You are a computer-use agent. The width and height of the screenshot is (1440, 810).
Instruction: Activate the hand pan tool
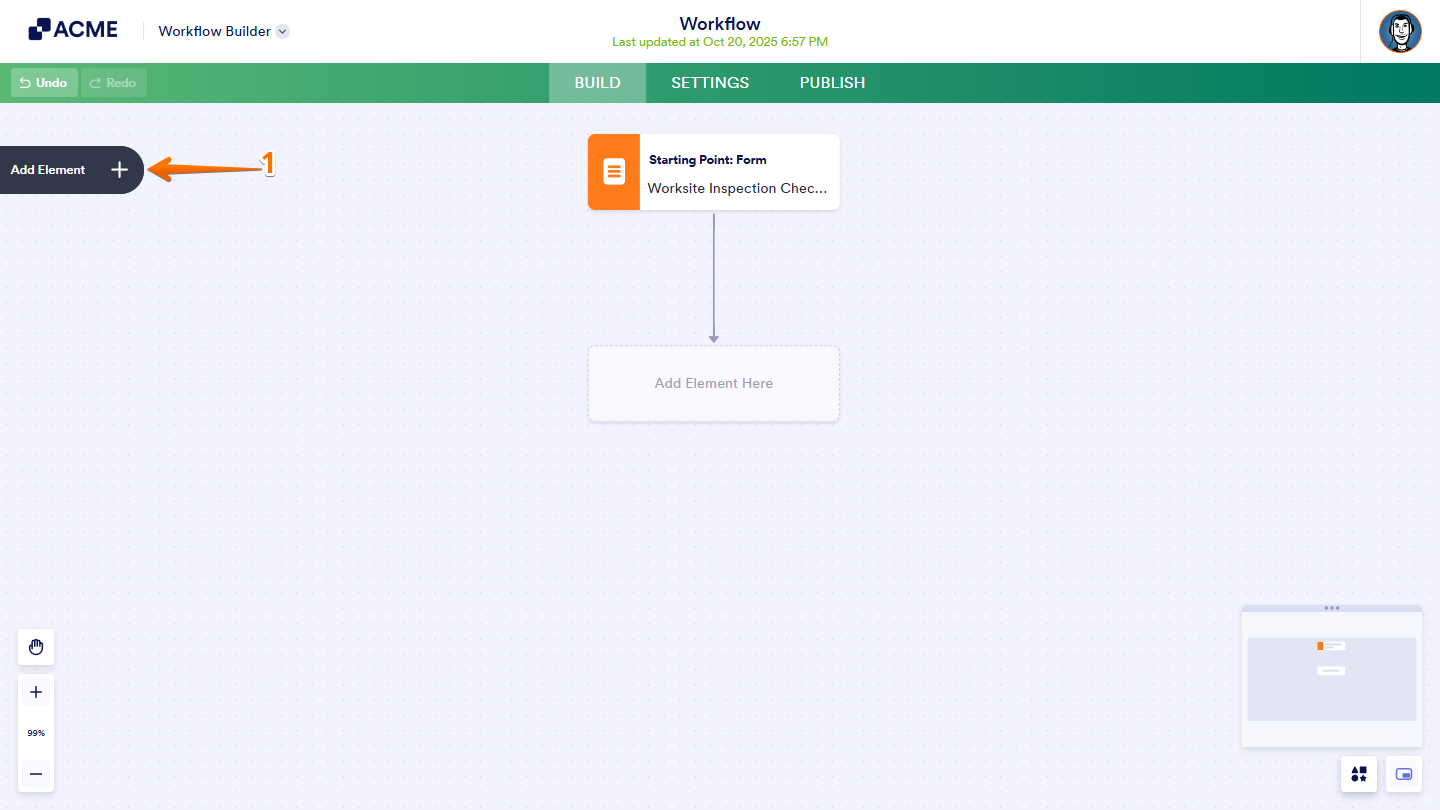[x=36, y=647]
